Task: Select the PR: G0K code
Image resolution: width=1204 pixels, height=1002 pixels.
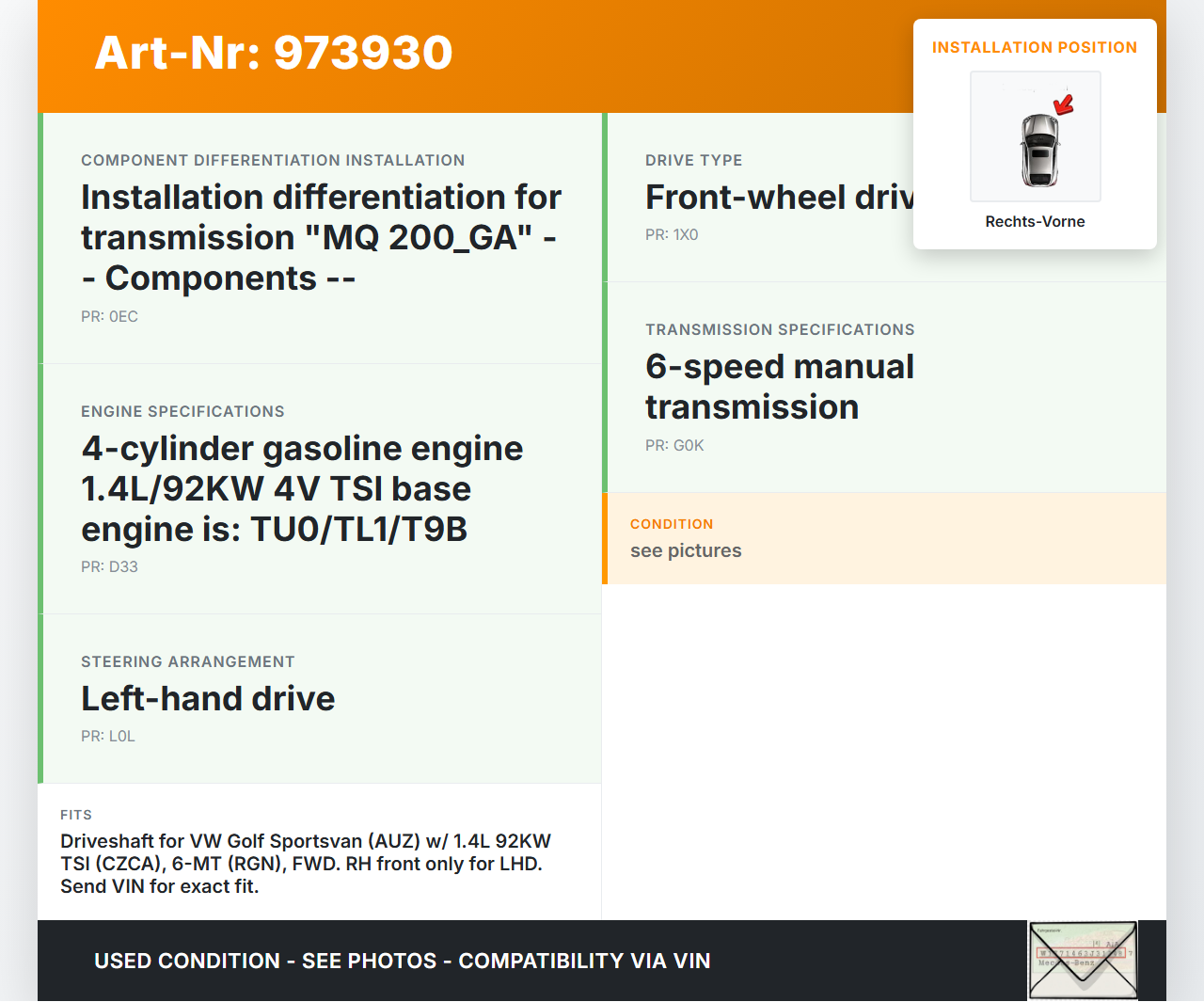Action: (x=674, y=445)
